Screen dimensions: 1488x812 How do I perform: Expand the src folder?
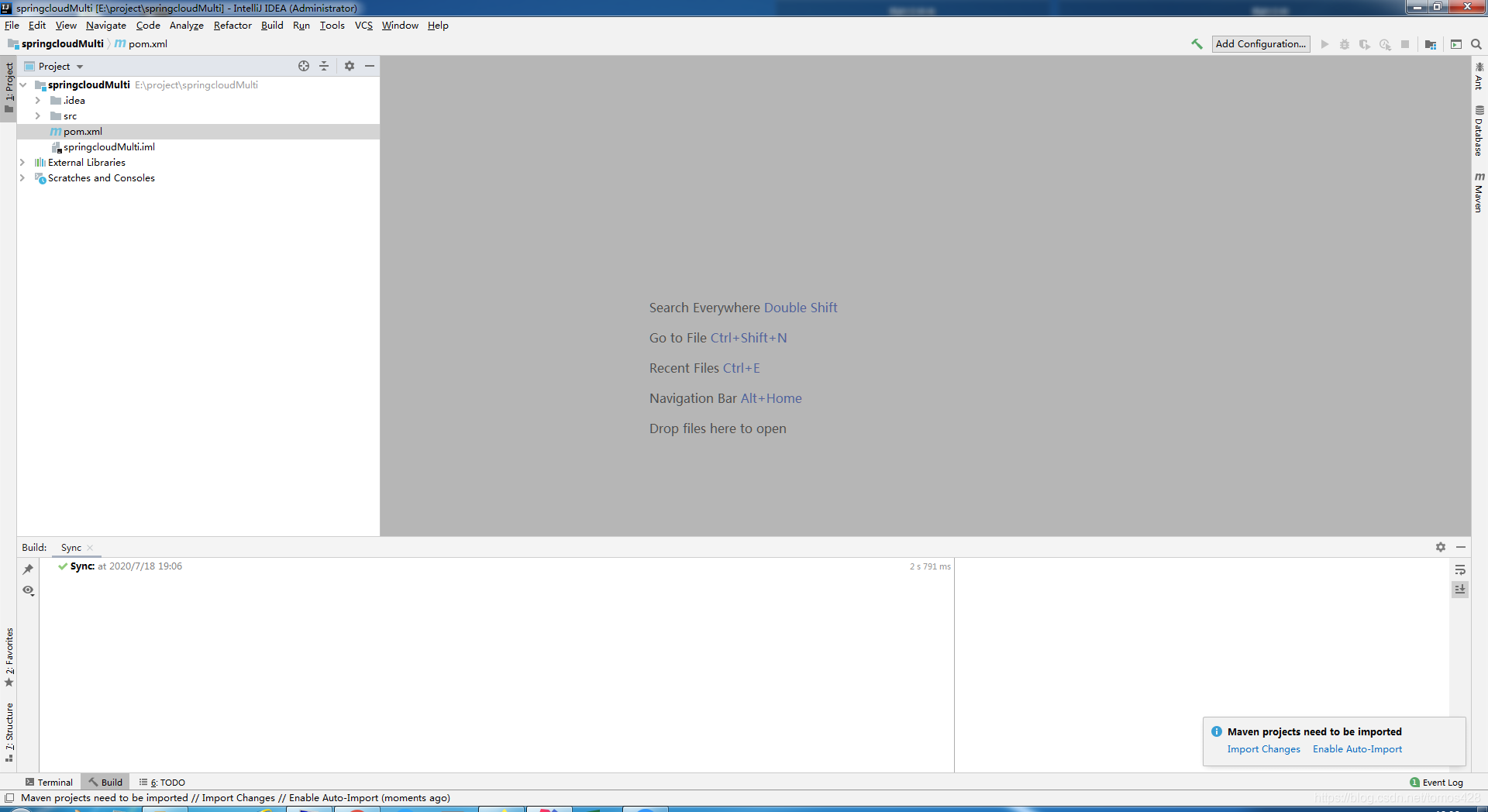click(x=37, y=116)
